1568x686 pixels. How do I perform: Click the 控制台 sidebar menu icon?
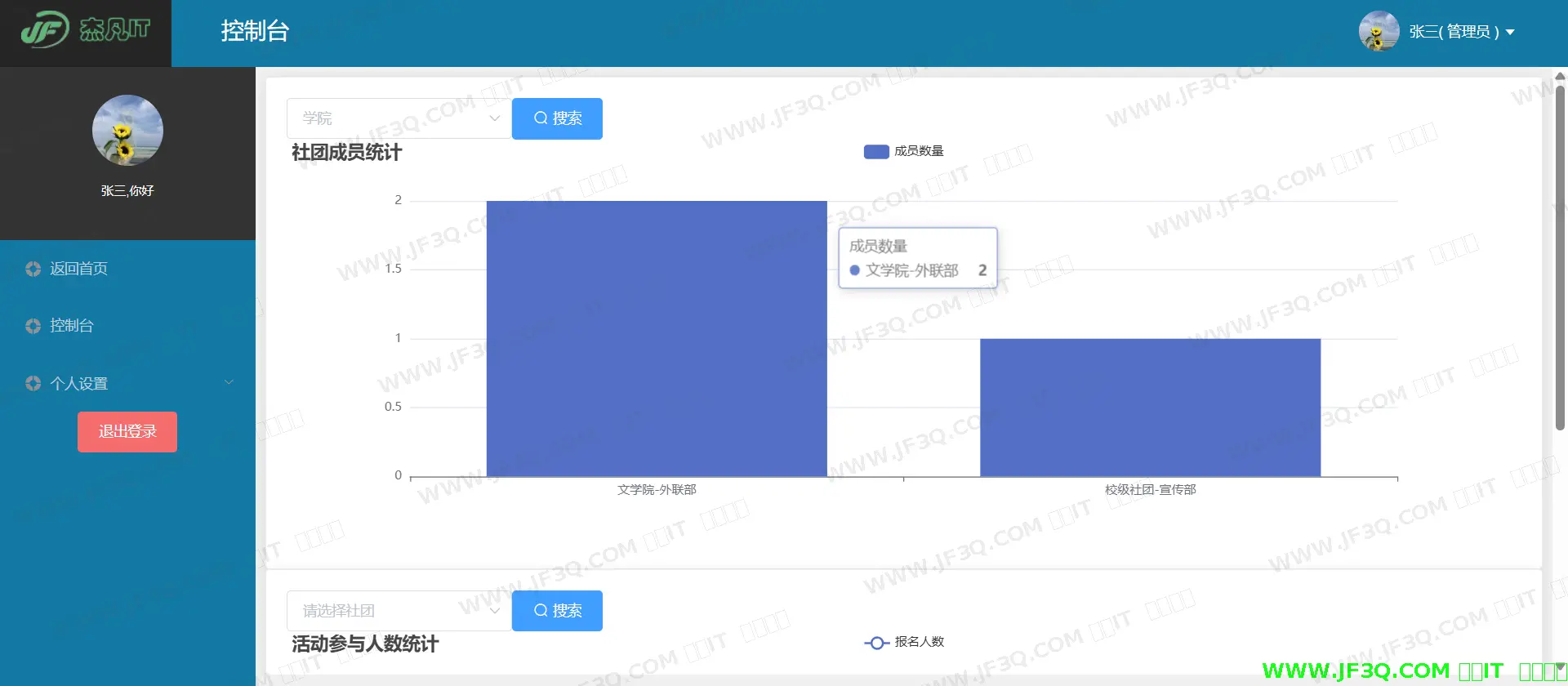33,326
